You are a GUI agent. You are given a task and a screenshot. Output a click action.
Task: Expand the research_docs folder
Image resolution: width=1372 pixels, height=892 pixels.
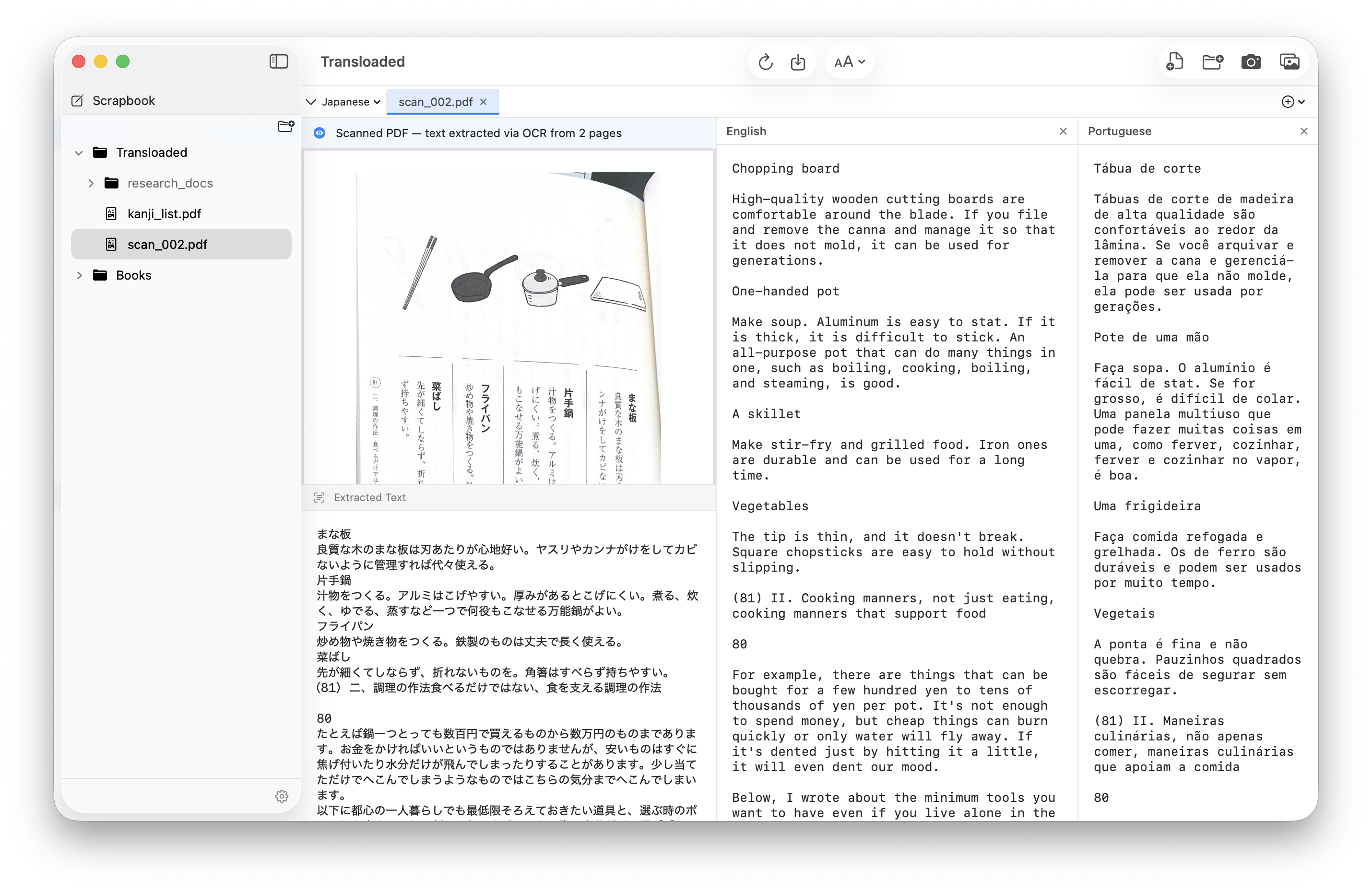[91, 183]
